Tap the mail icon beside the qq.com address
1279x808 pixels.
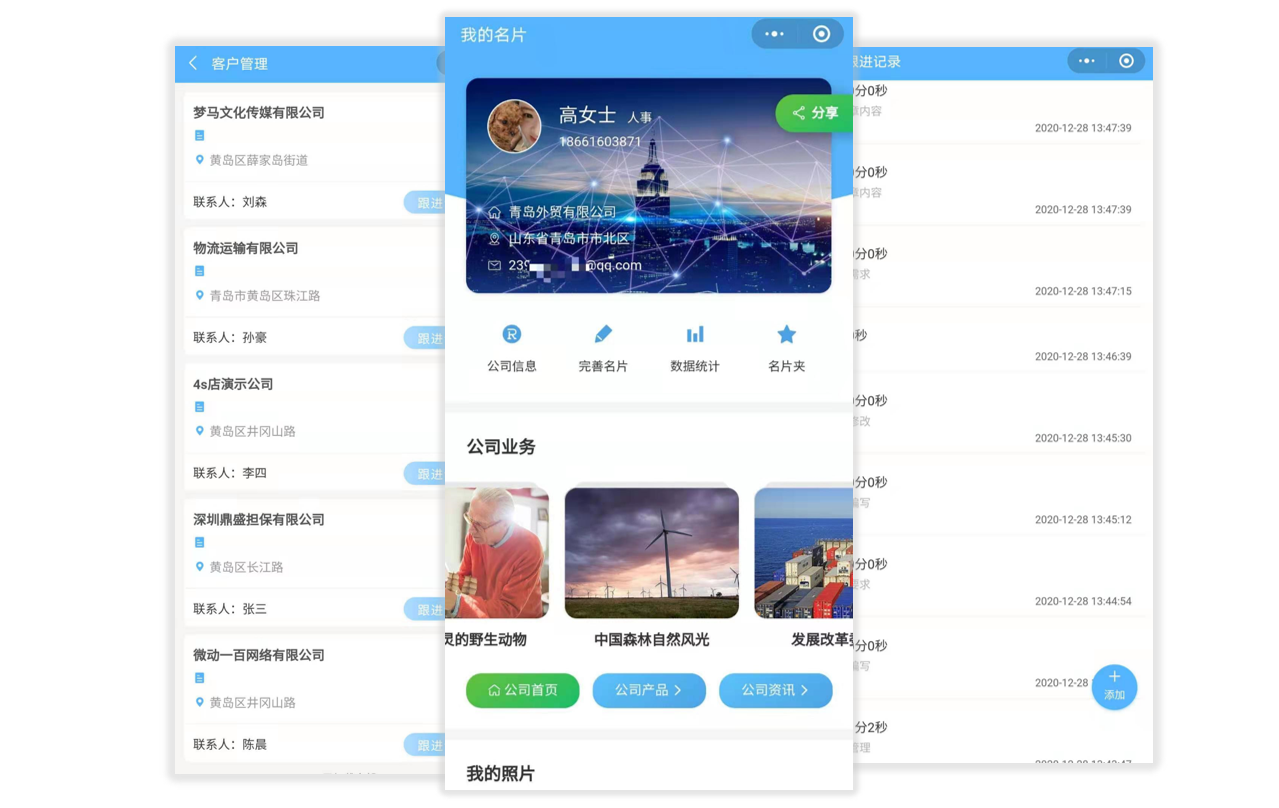point(494,266)
